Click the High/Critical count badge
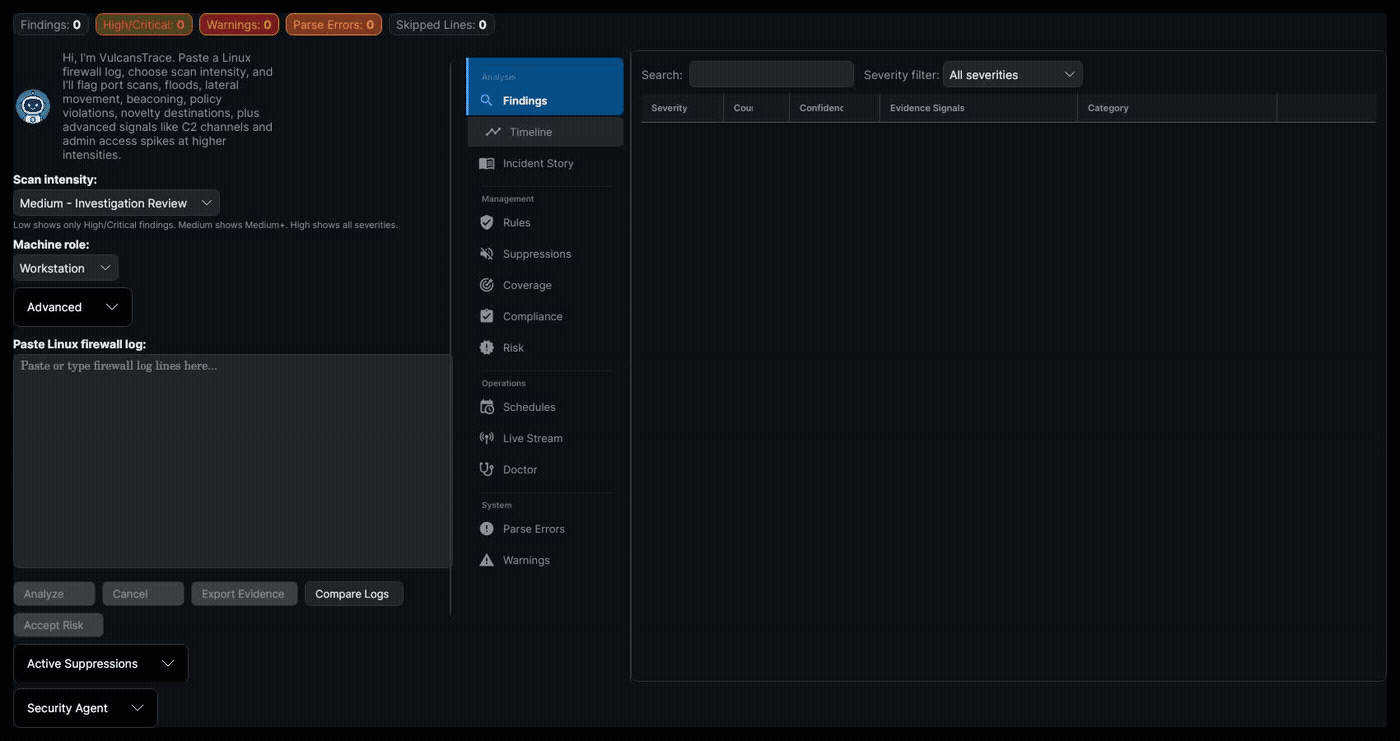This screenshot has width=1400, height=741. [144, 24]
